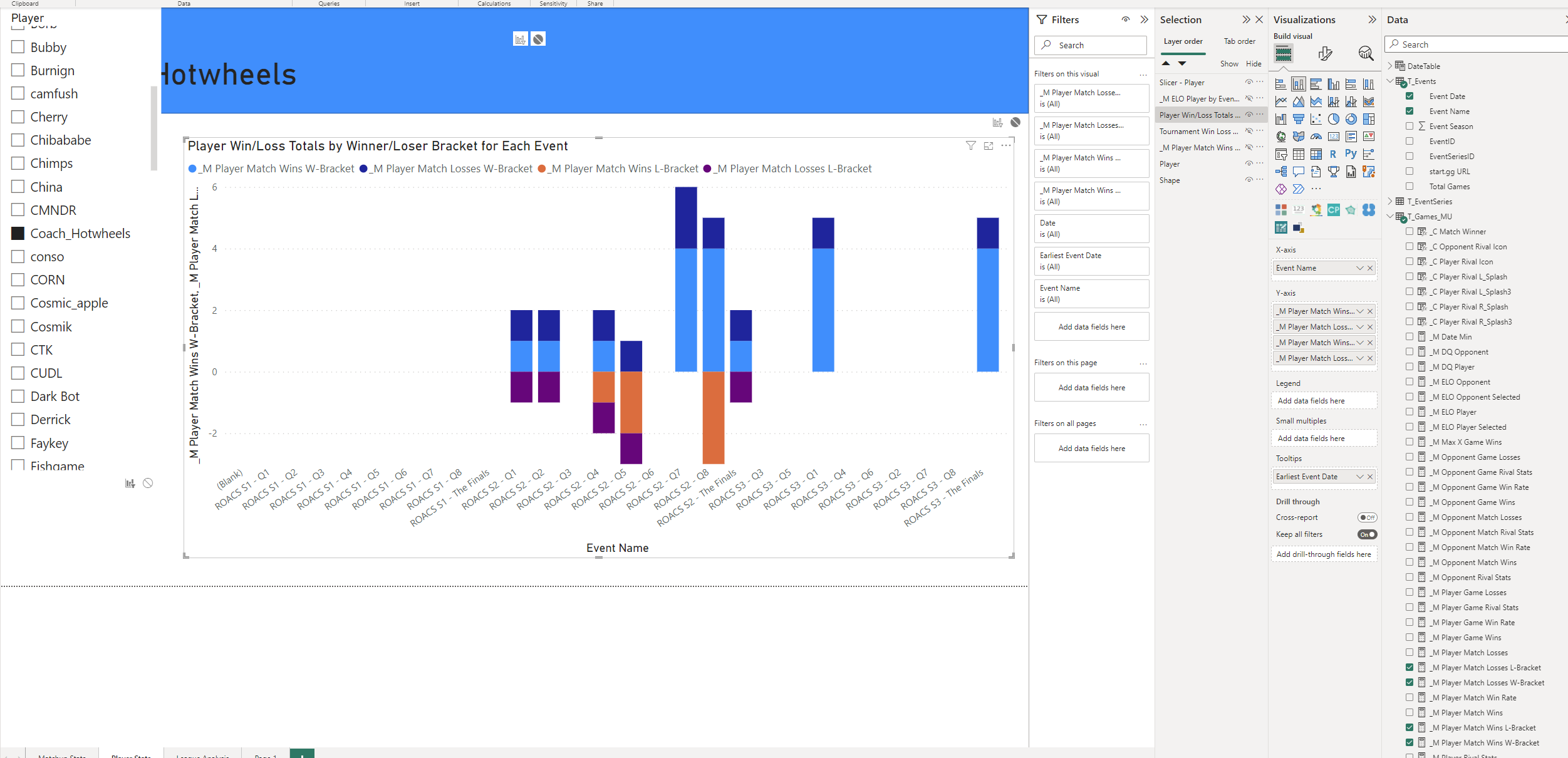Collapse the Visualizations pane with the chevrons
The image size is (1568, 758).
click(1372, 19)
